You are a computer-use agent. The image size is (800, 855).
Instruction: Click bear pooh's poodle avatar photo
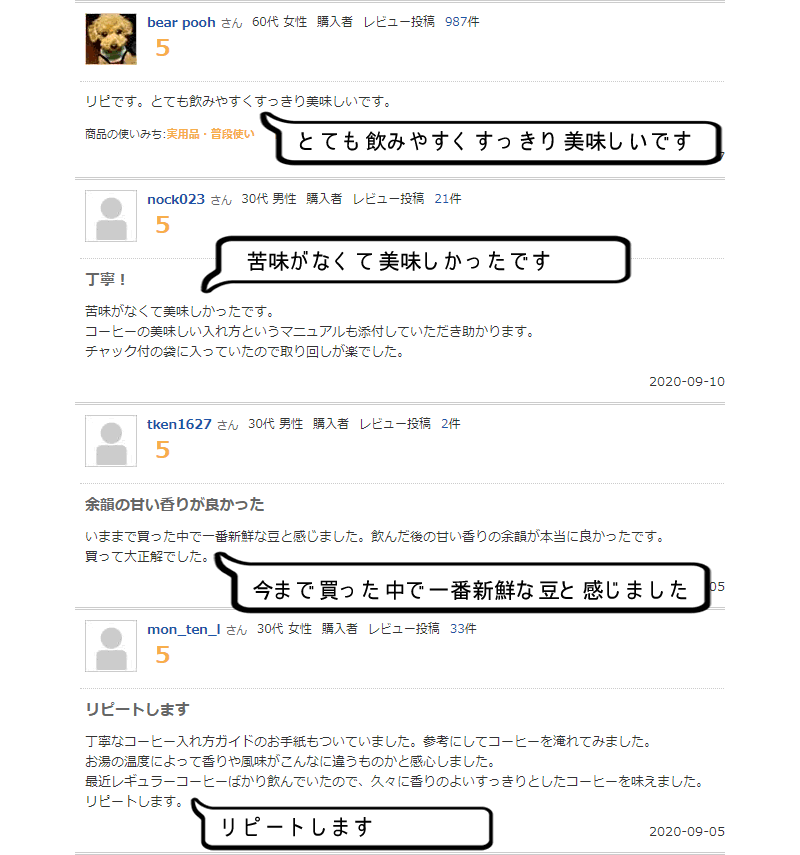tap(111, 39)
